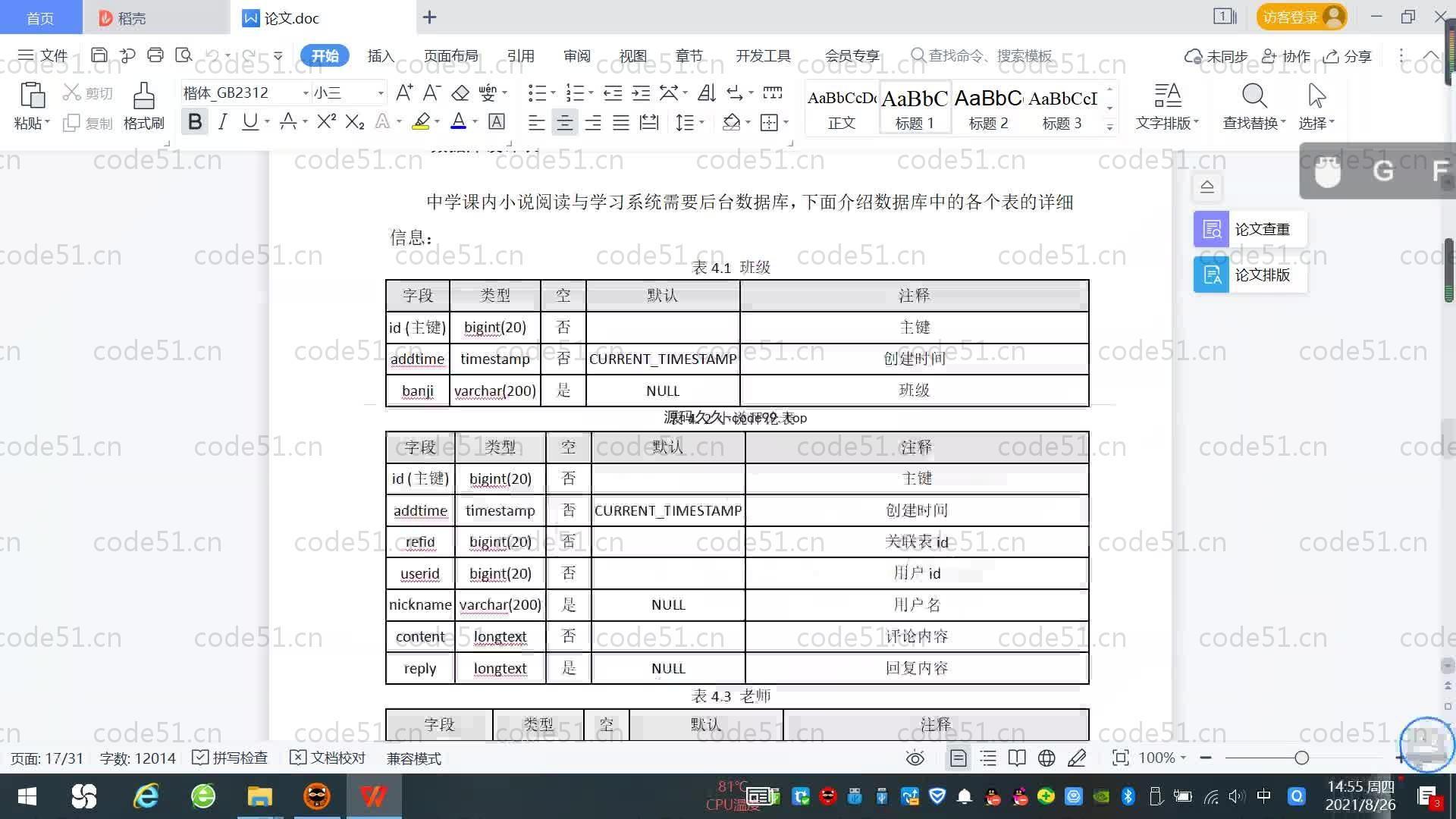The width and height of the screenshot is (1456, 819).
Task: Expand the styles gallery arrow
Action: pos(1109,127)
